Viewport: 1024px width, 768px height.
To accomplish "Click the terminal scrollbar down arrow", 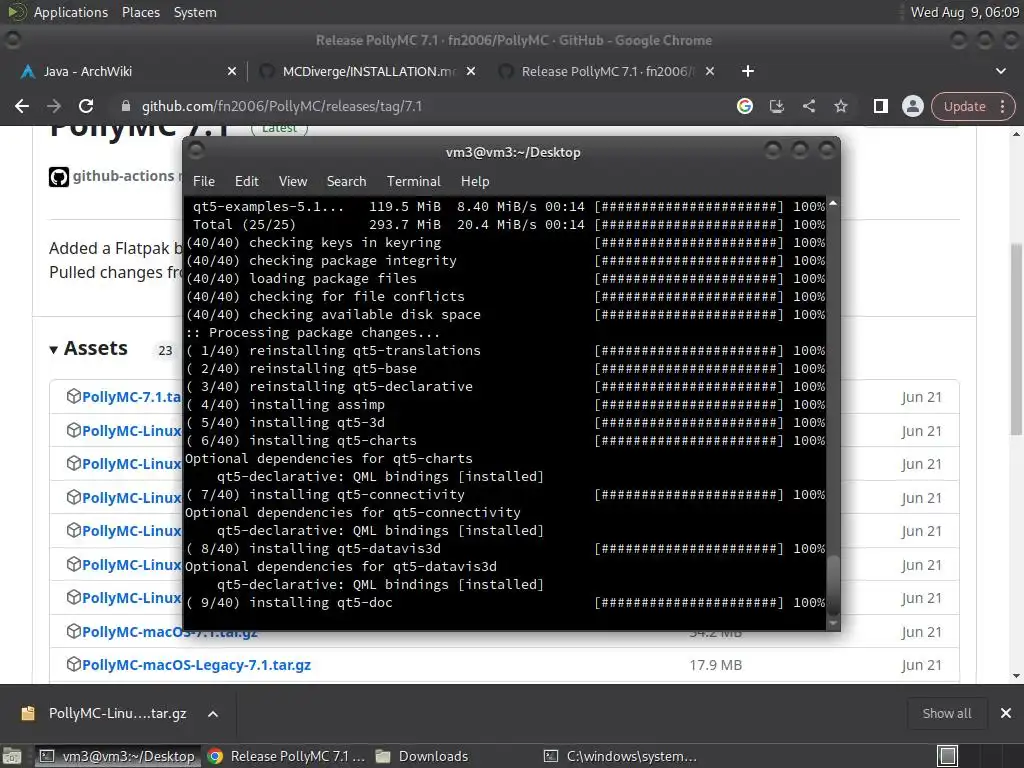I will [x=833, y=623].
